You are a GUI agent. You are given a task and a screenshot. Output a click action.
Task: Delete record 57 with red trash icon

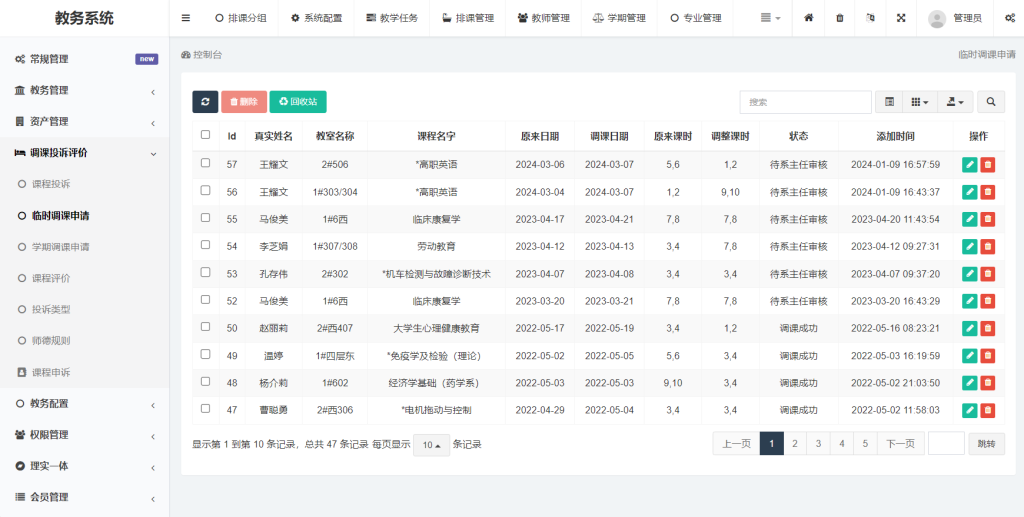(987, 164)
